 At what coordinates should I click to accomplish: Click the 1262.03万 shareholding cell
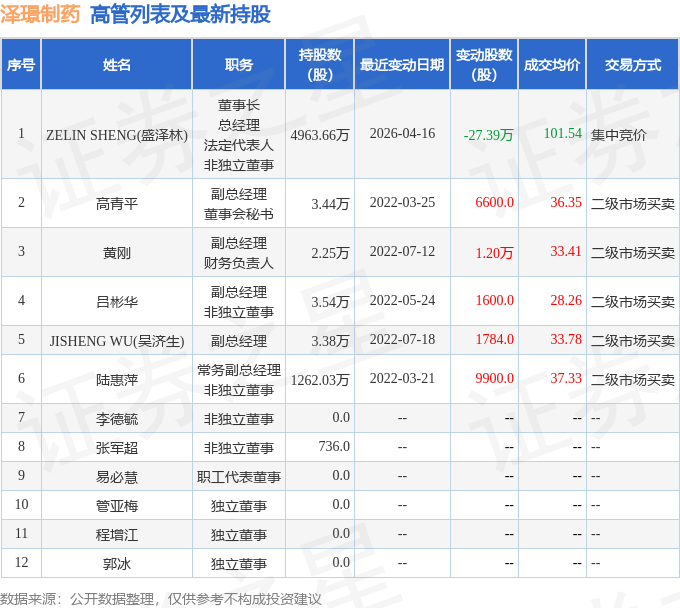(x=320, y=380)
